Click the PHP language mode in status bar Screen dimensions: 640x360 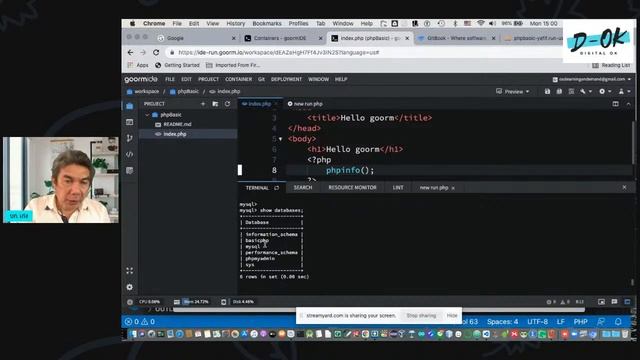pos(580,322)
